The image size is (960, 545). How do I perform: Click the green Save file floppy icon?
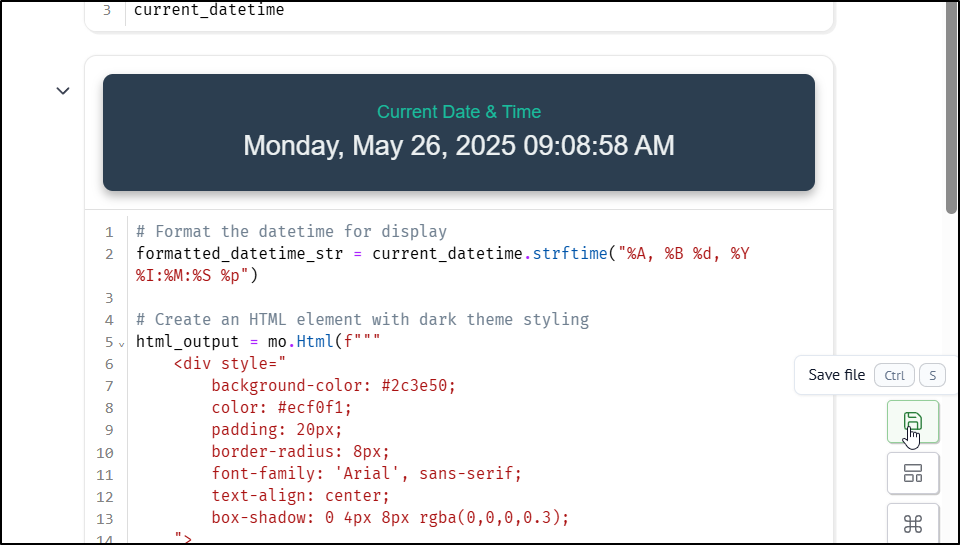[x=913, y=422]
